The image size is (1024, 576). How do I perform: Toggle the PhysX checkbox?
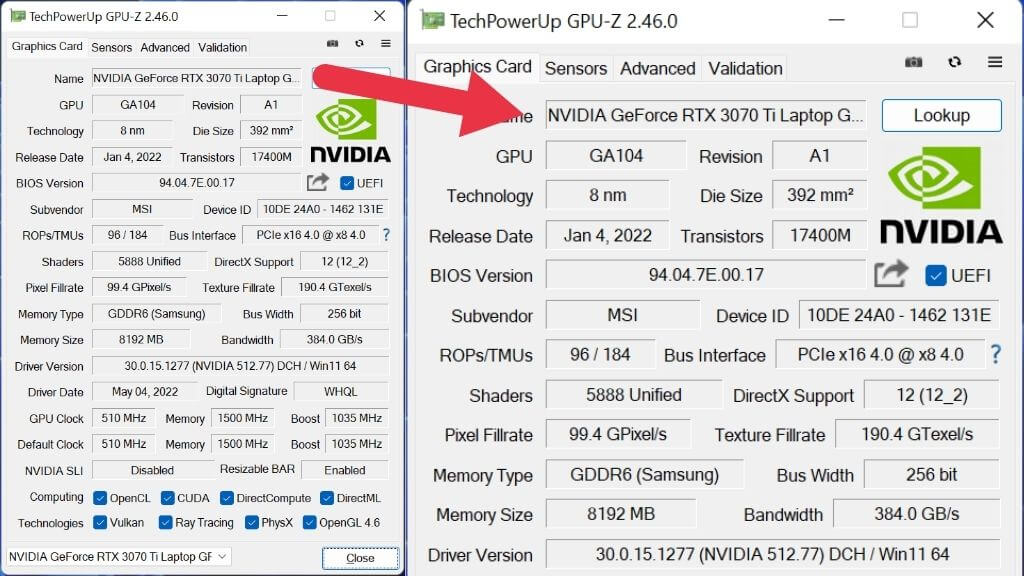[x=251, y=522]
